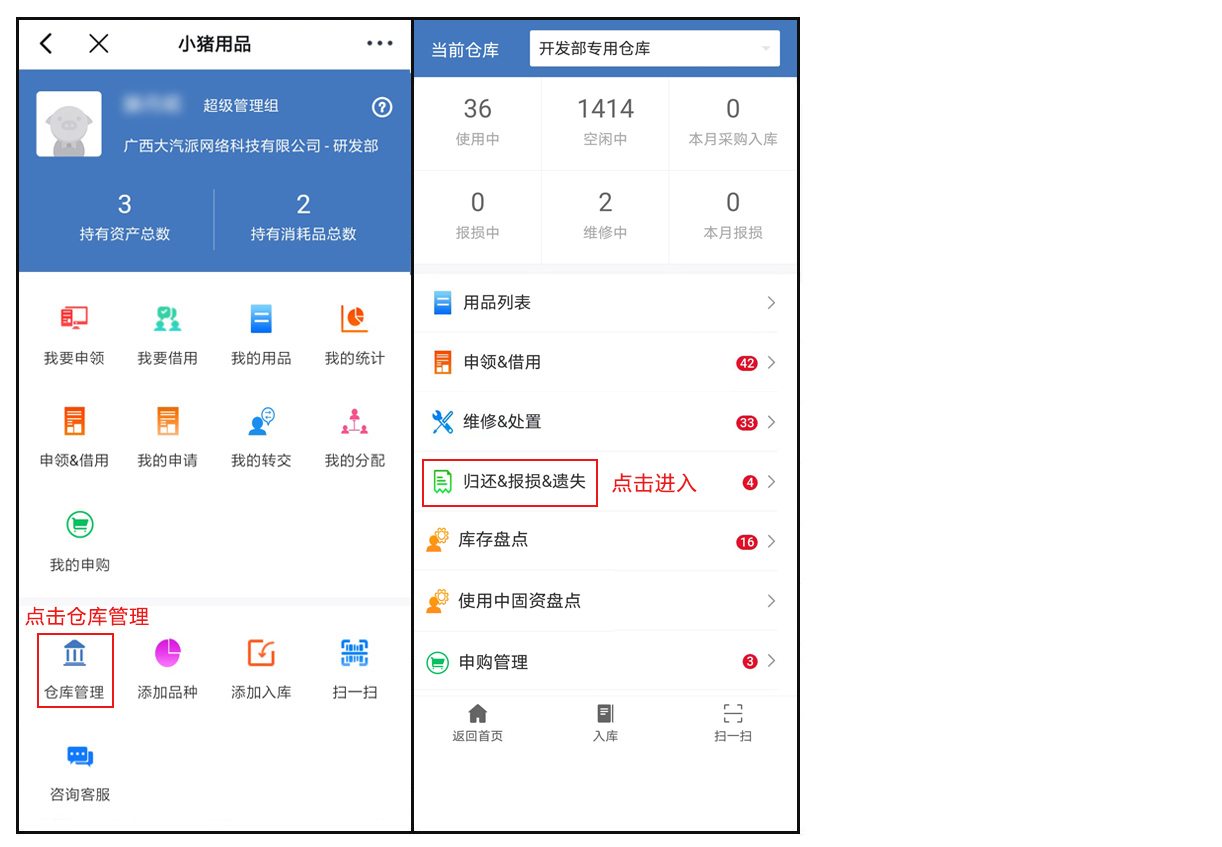Open the 归还&报损&遗失 row
The height and width of the screenshot is (847, 1222).
coord(605,482)
